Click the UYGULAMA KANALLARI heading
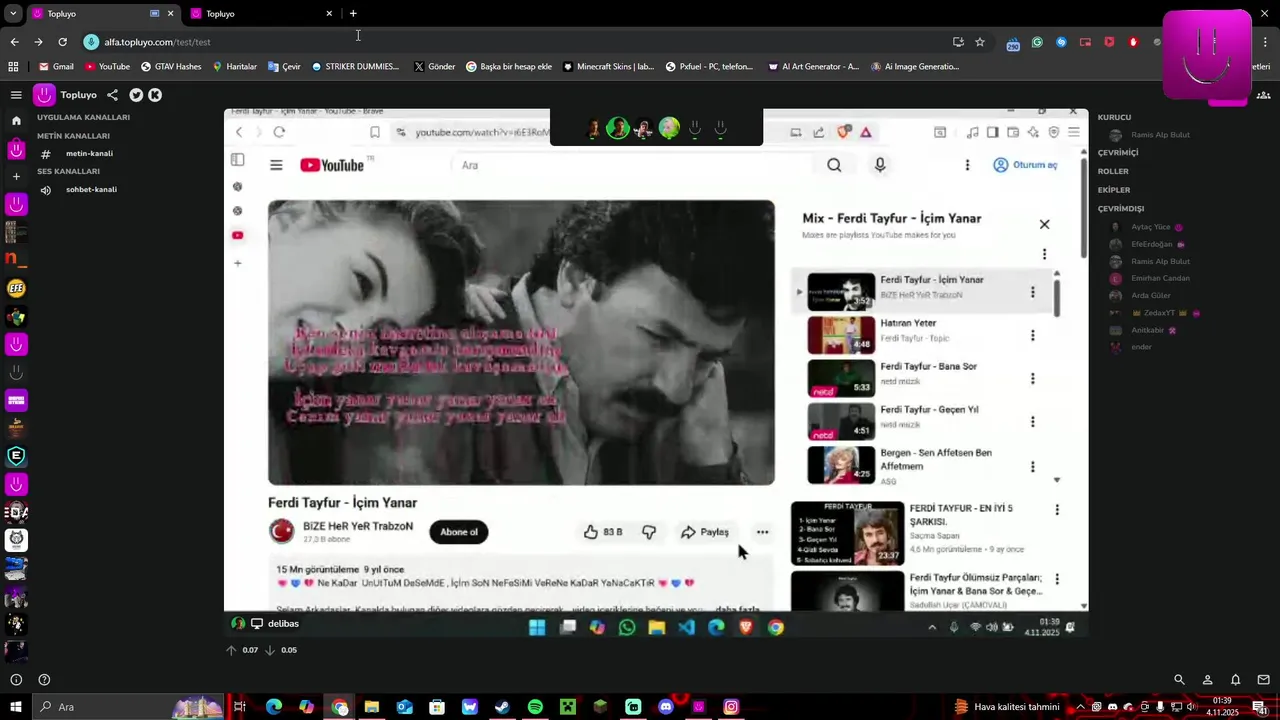 (83, 117)
